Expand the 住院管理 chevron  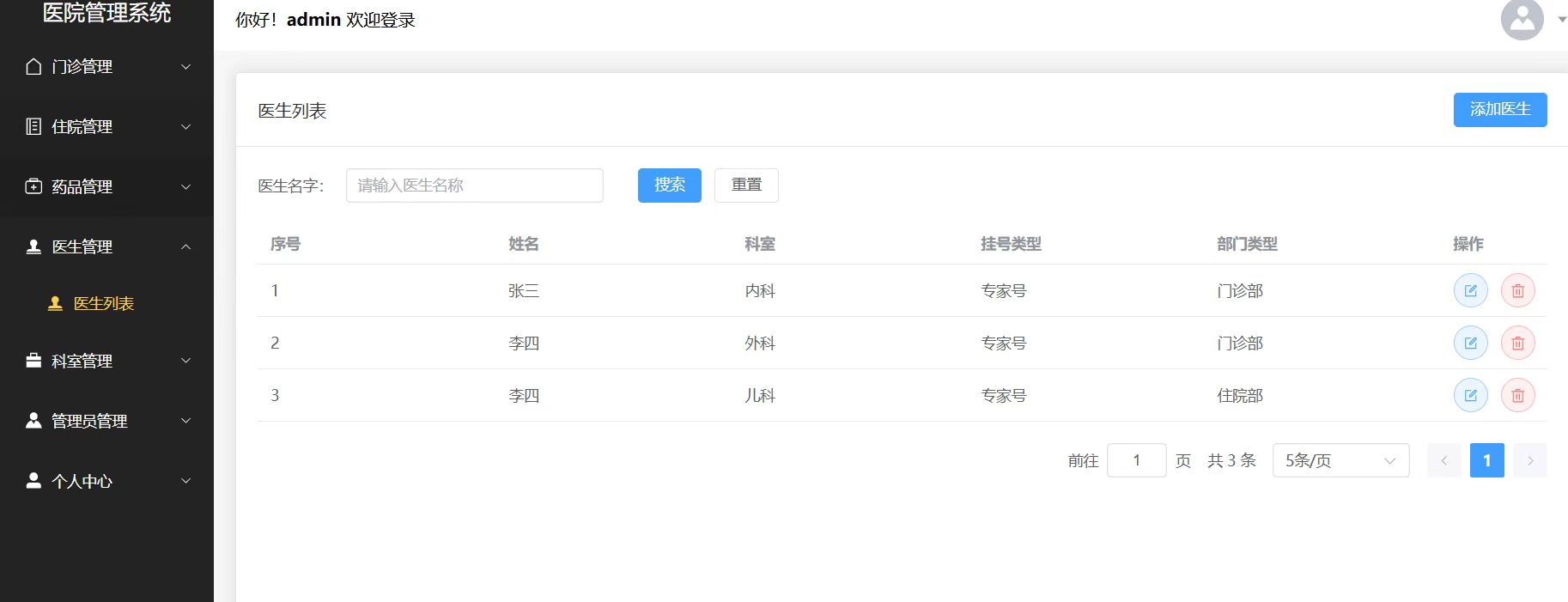[185, 126]
